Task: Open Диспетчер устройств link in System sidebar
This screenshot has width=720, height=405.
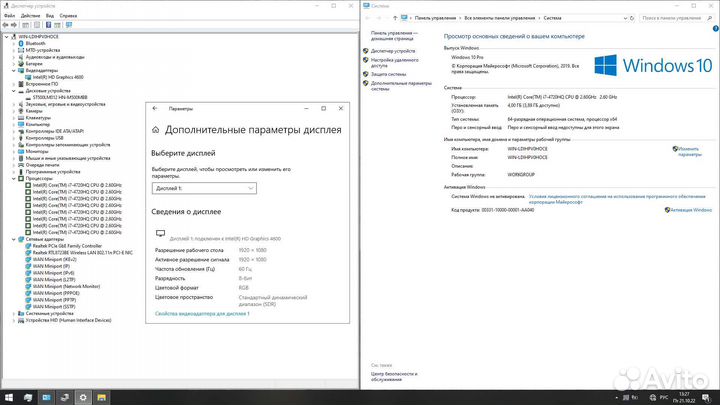Action: 393,51
